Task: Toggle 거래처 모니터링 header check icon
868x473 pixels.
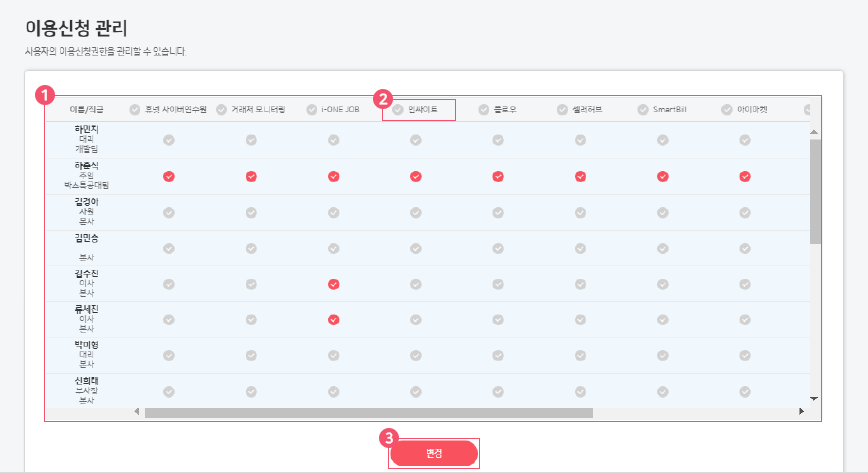Action: [221, 109]
